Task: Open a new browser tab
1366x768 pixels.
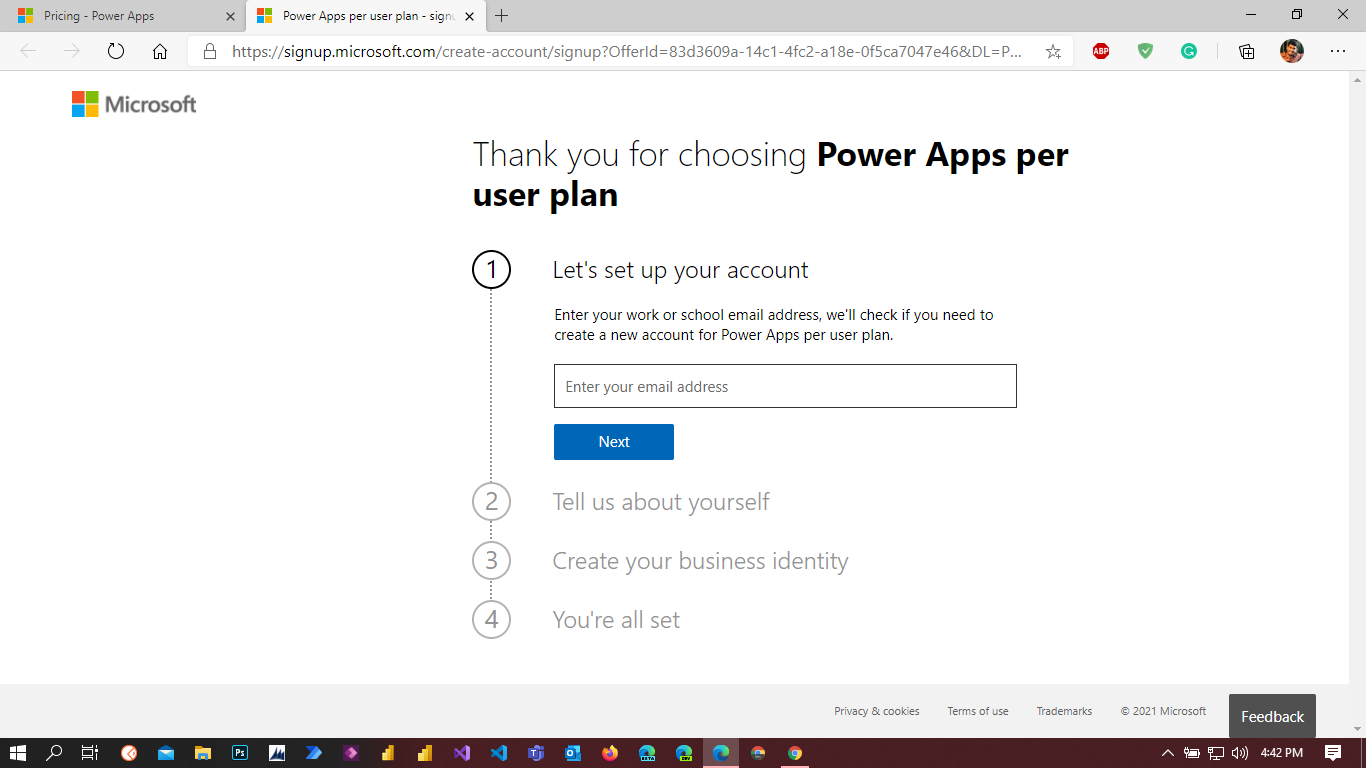Action: click(x=502, y=16)
